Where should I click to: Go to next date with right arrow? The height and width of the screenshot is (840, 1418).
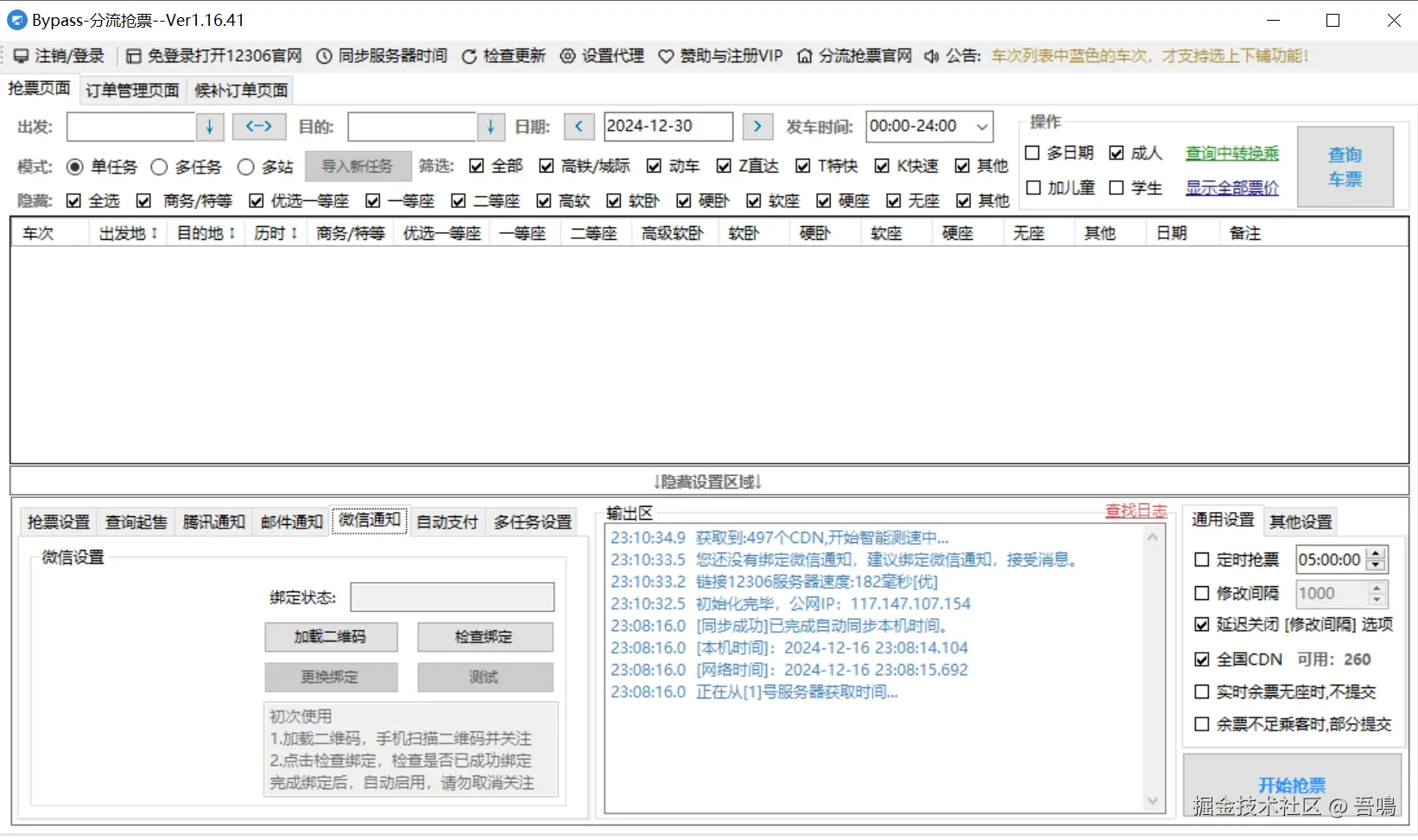pos(757,127)
